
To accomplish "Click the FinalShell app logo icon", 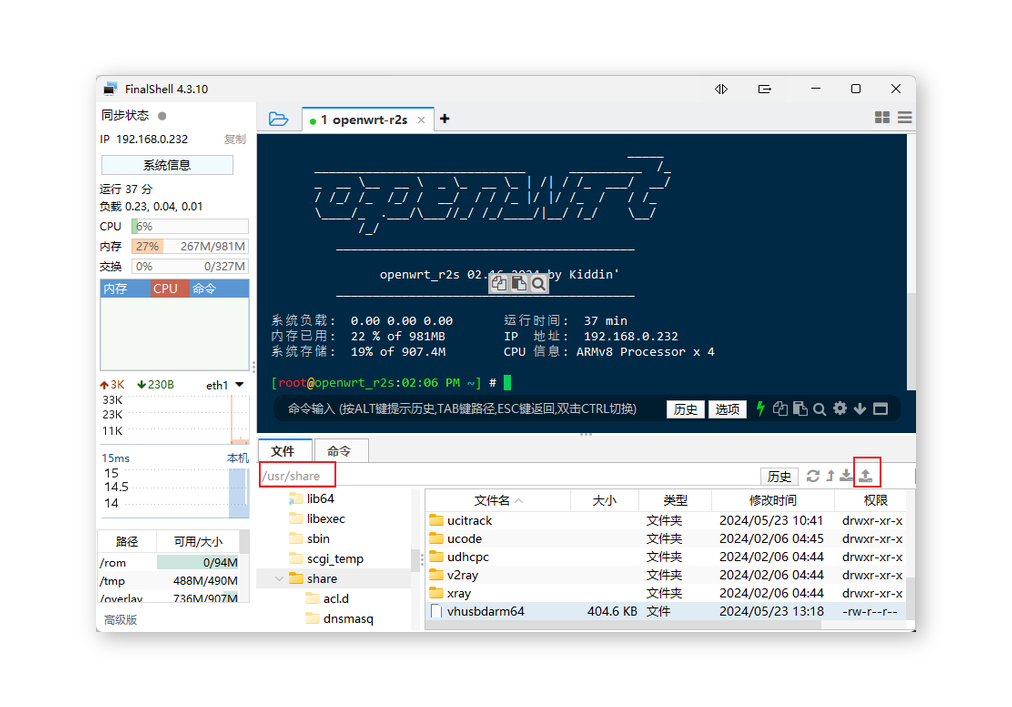I will pos(110,88).
